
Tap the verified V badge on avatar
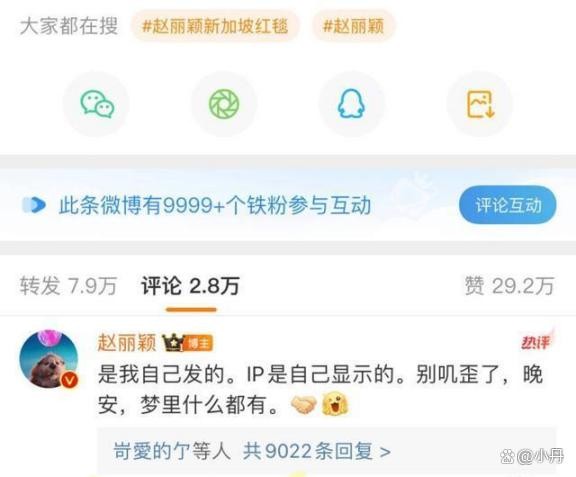[x=69, y=381]
